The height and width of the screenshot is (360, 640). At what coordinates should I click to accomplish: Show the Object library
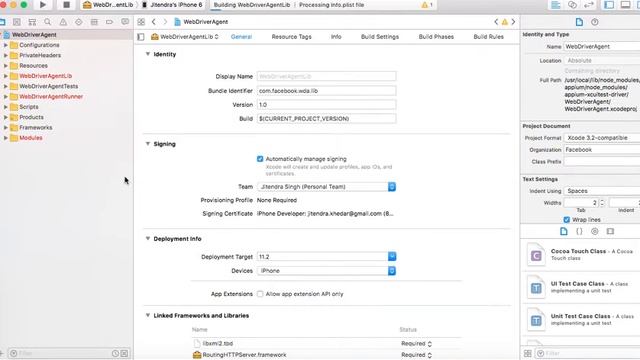595,231
